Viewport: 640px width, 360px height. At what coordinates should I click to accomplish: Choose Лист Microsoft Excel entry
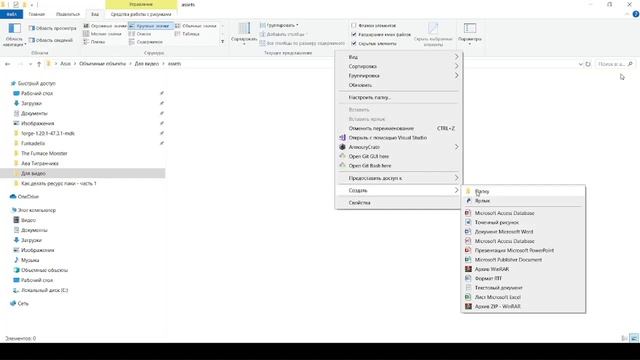[523, 297]
